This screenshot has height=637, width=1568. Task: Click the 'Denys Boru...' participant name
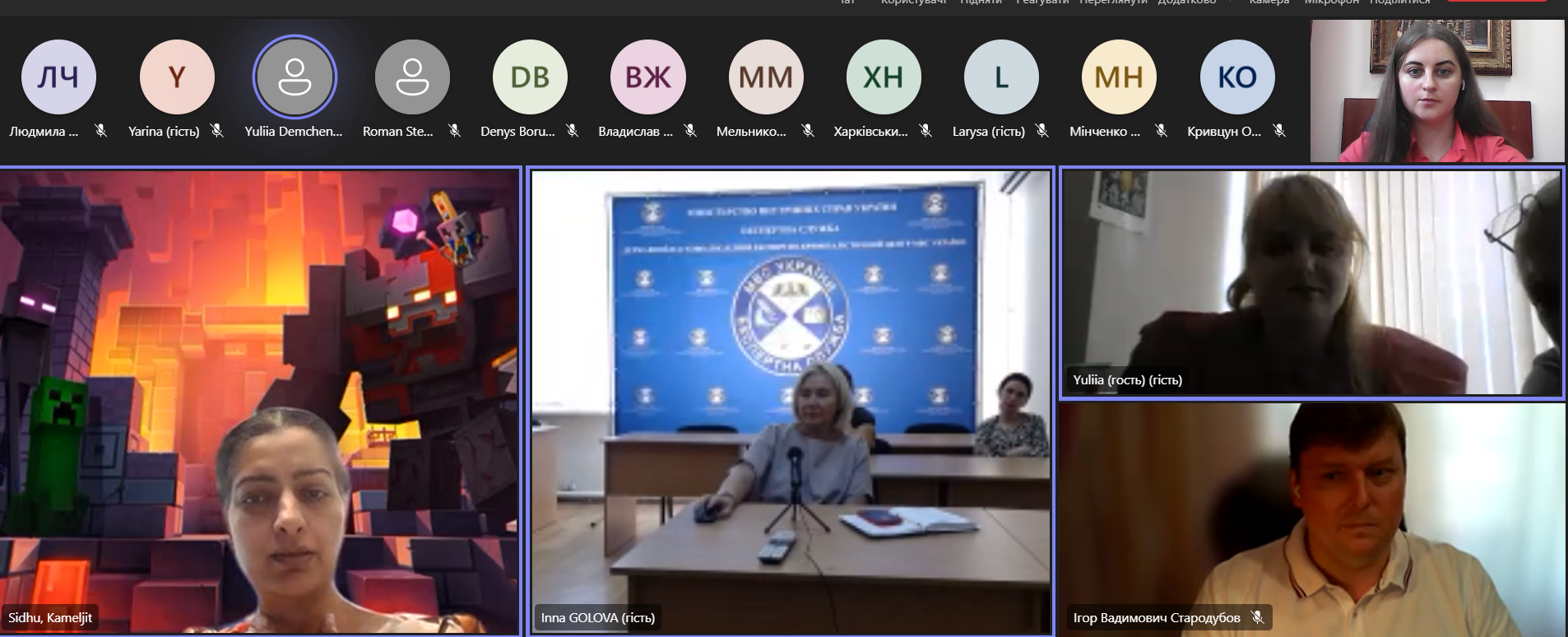pyautogui.click(x=517, y=131)
